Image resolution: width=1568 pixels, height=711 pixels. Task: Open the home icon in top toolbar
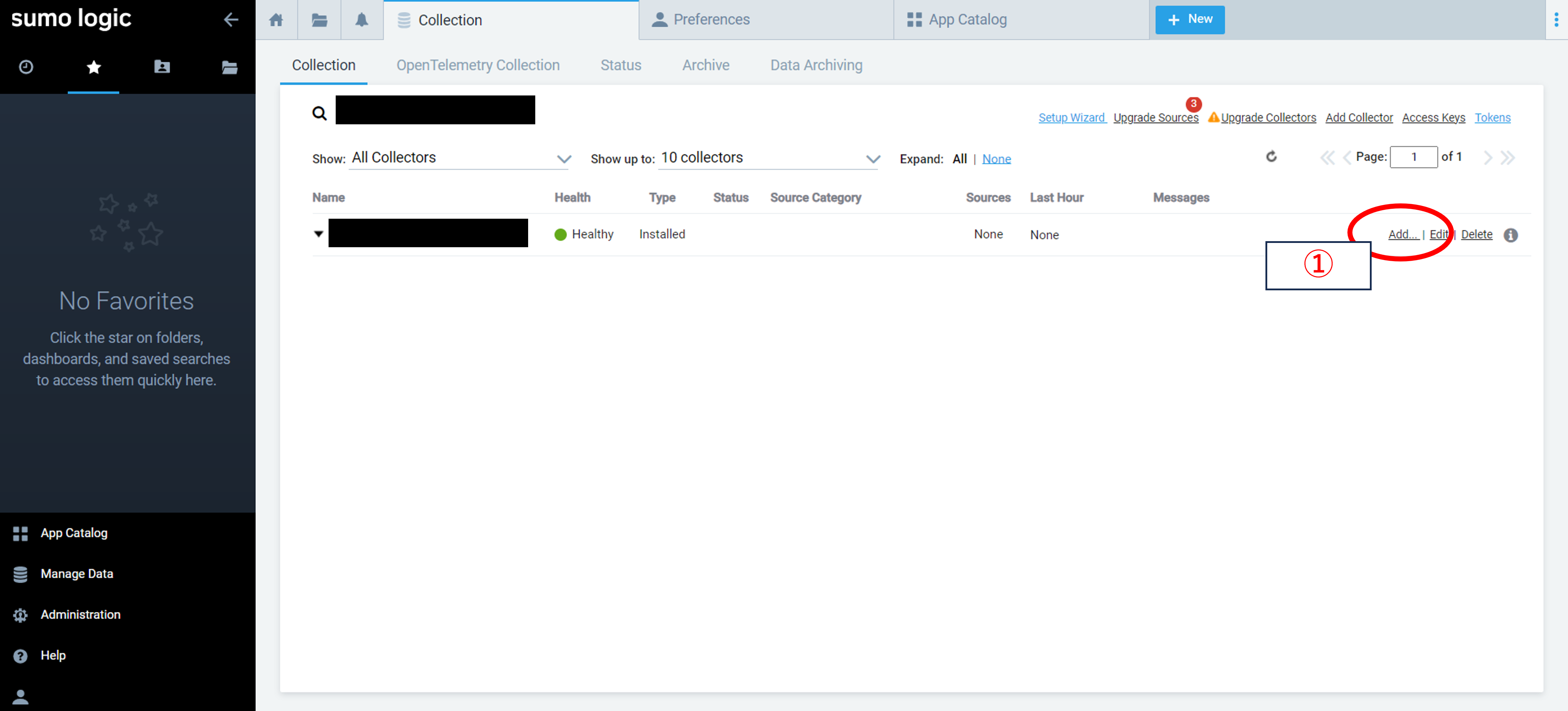(x=276, y=20)
